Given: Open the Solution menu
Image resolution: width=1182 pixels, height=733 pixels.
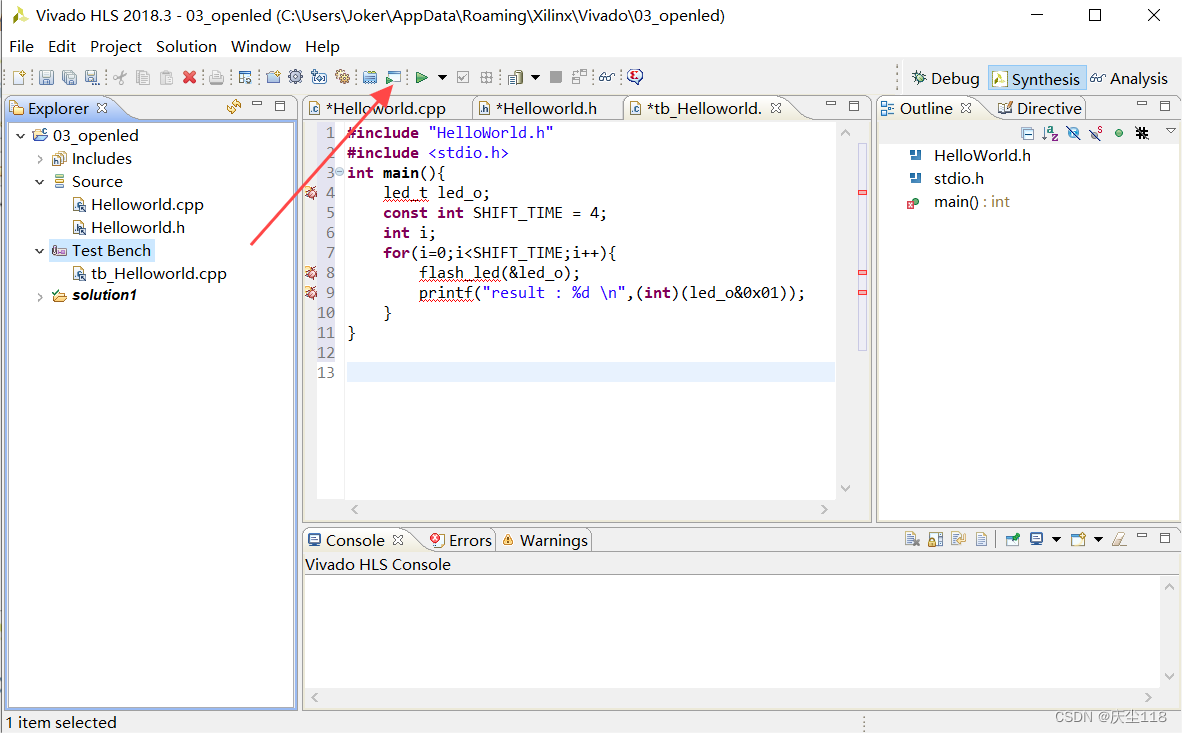Looking at the screenshot, I should click(x=186, y=47).
